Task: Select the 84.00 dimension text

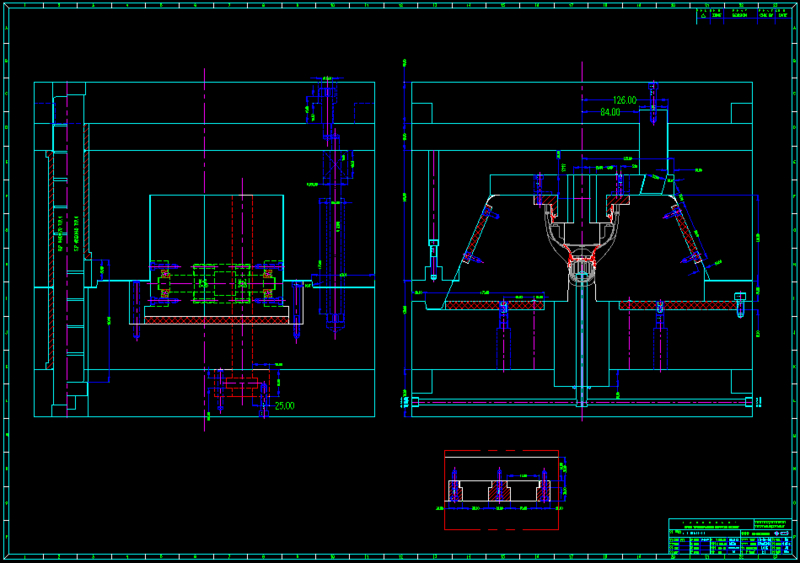Action: point(610,112)
